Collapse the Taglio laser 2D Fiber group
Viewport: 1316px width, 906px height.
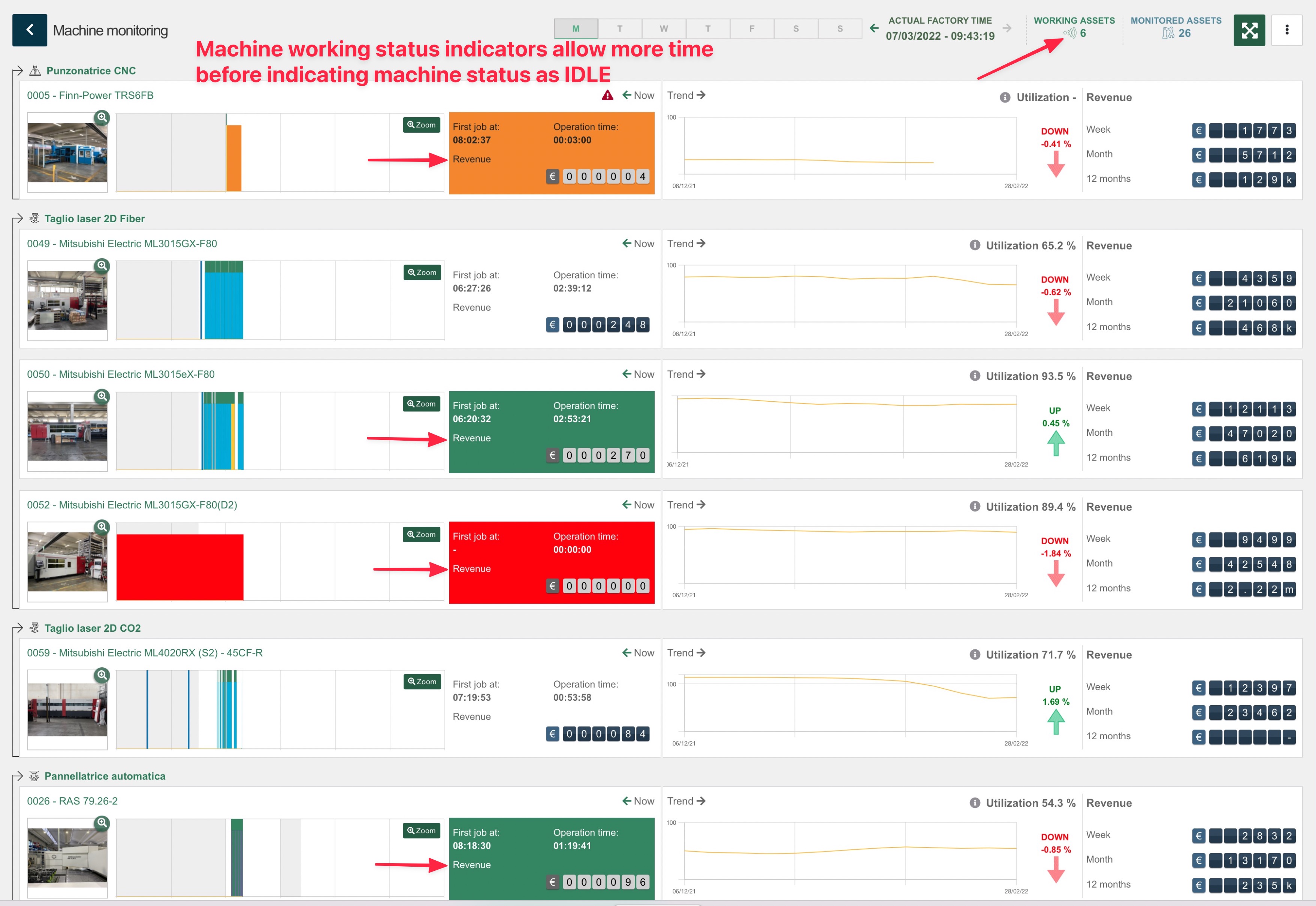(x=18, y=218)
